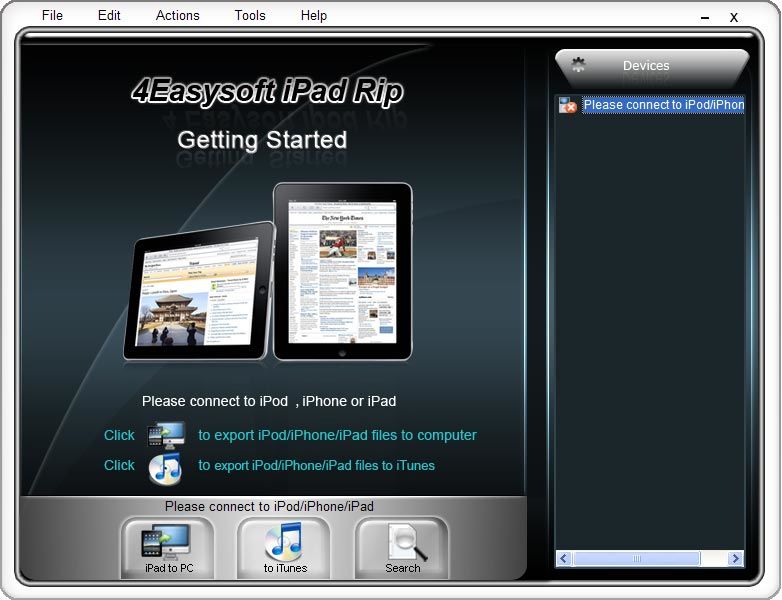Click the horizontal scrollbar thumb in Devices
The height and width of the screenshot is (600, 782).
click(x=636, y=558)
